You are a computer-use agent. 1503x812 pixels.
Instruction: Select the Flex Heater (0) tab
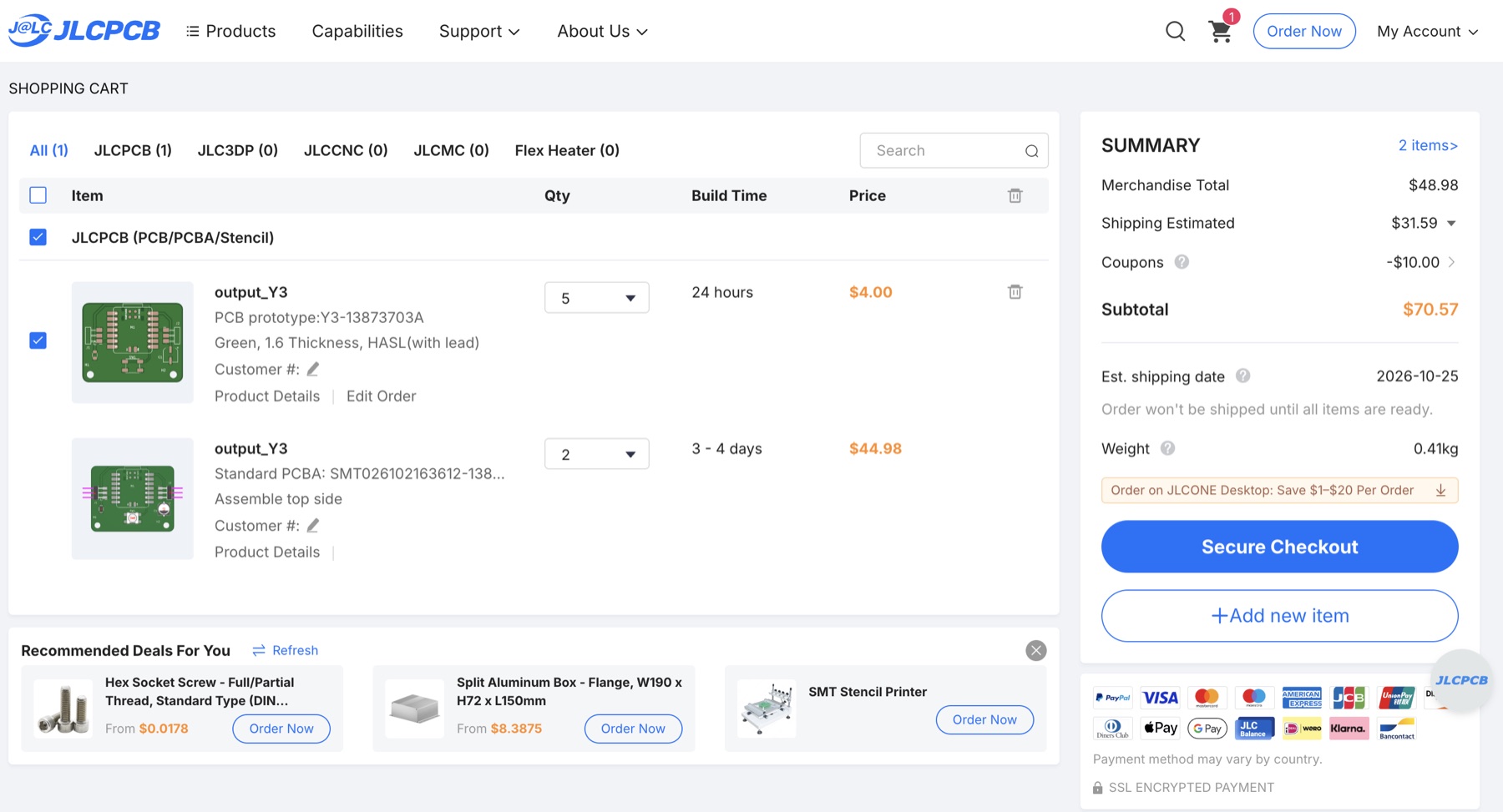(567, 150)
